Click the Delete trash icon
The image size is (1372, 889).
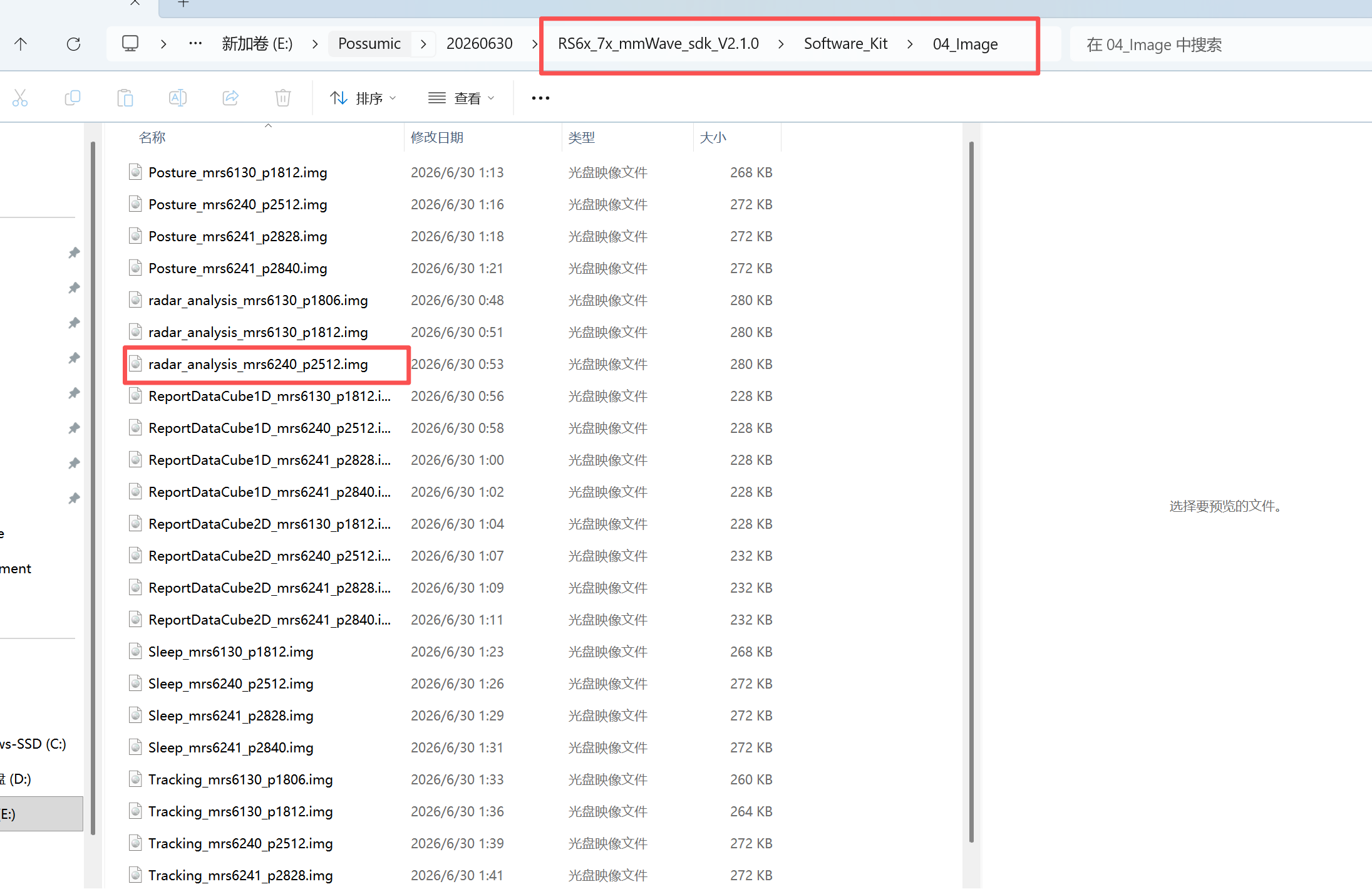tap(283, 98)
